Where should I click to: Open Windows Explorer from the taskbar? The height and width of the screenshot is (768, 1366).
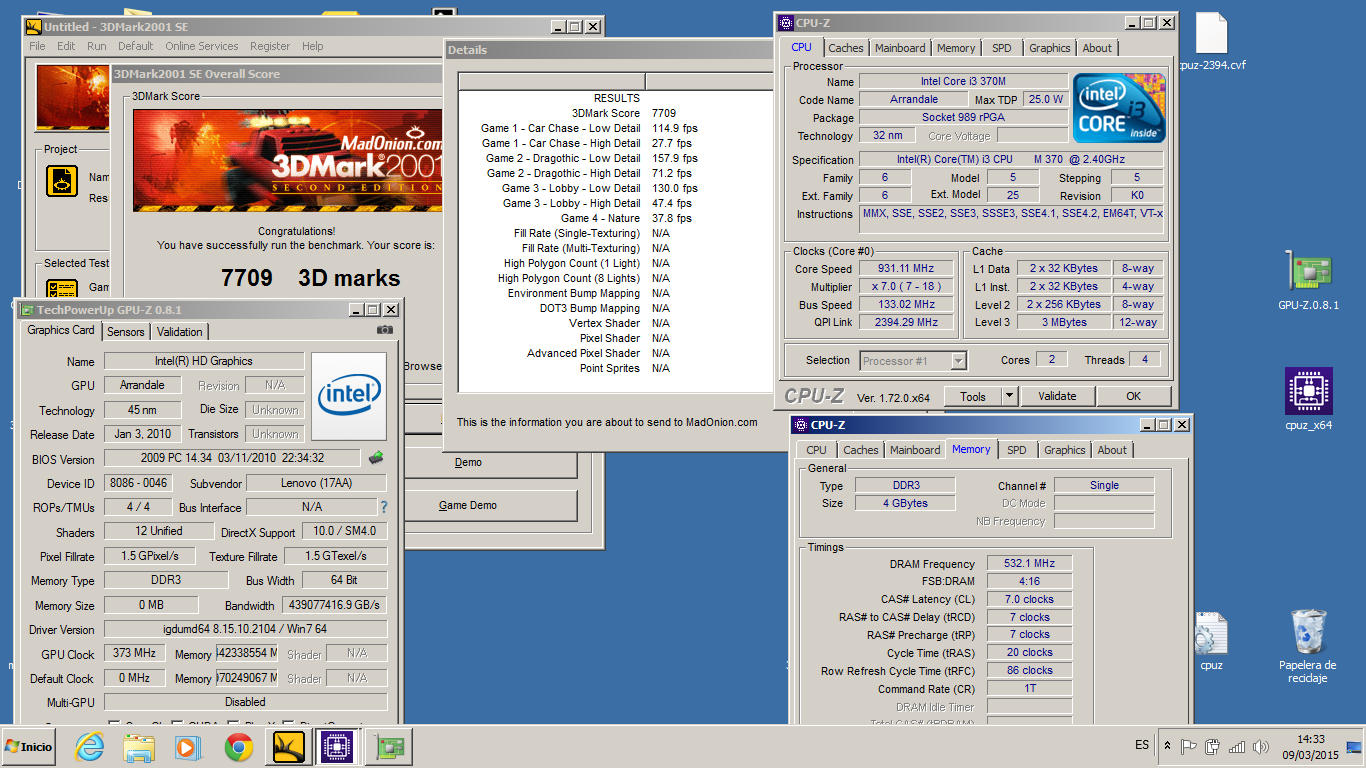138,747
